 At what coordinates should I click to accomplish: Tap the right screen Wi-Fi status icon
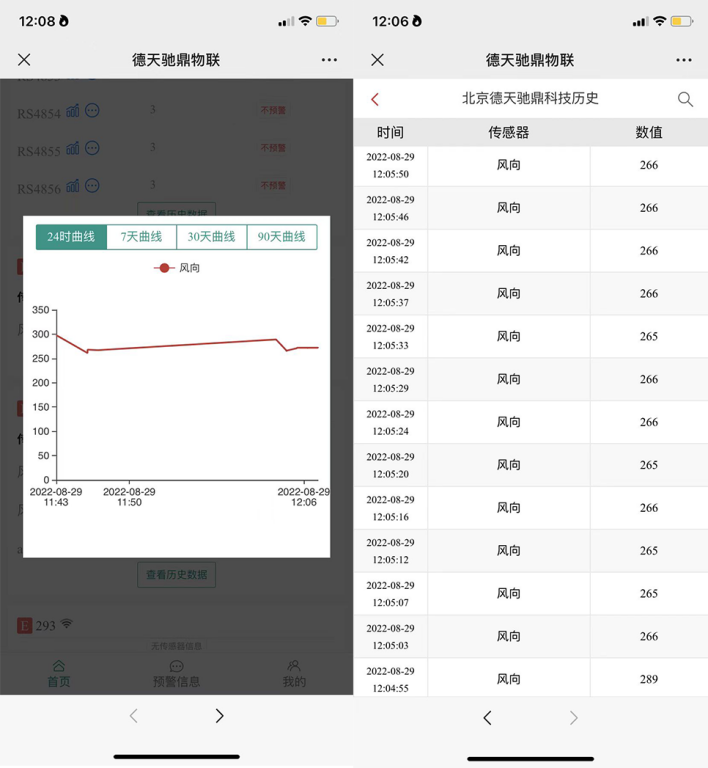(660, 21)
